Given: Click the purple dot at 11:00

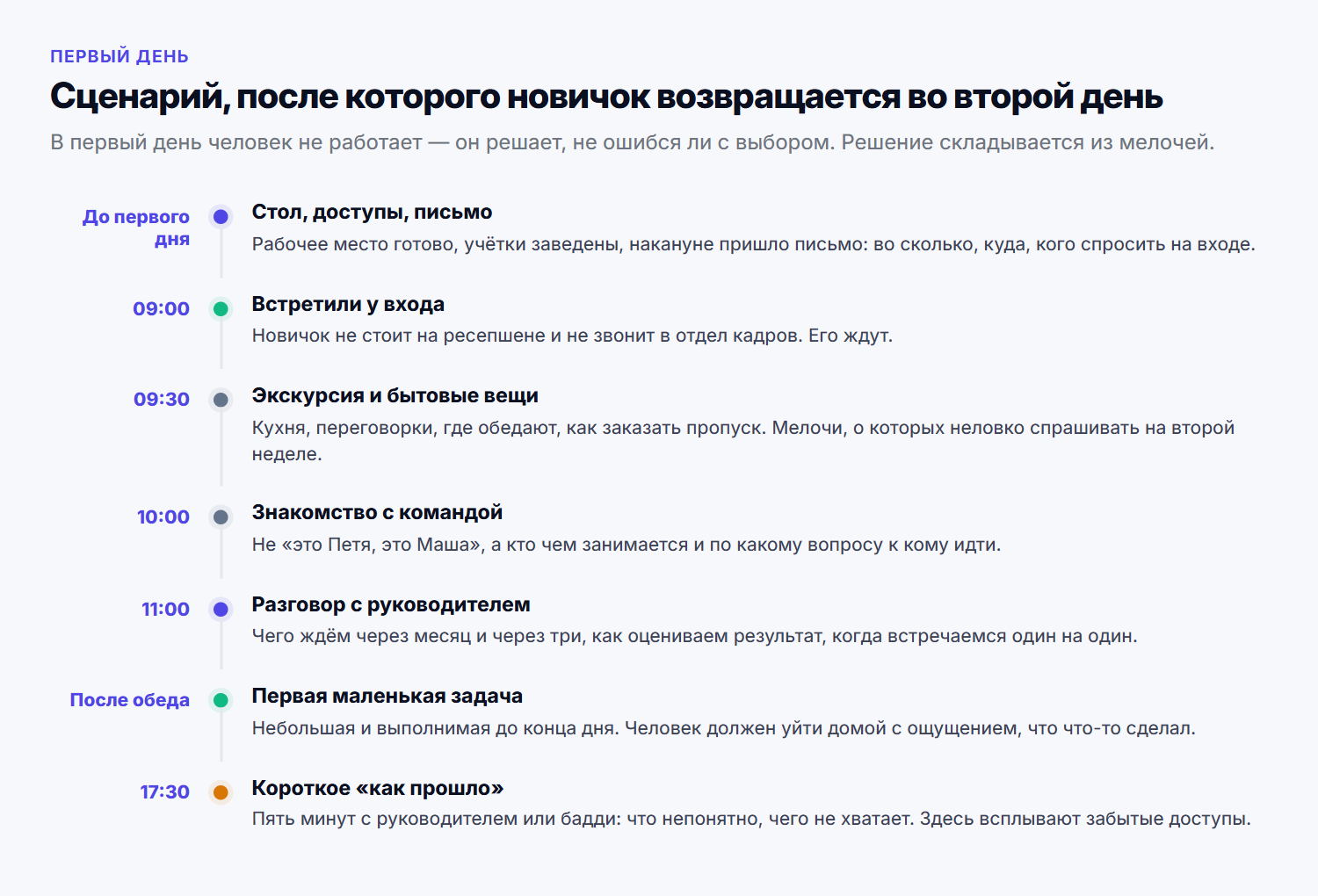Looking at the screenshot, I should (221, 609).
